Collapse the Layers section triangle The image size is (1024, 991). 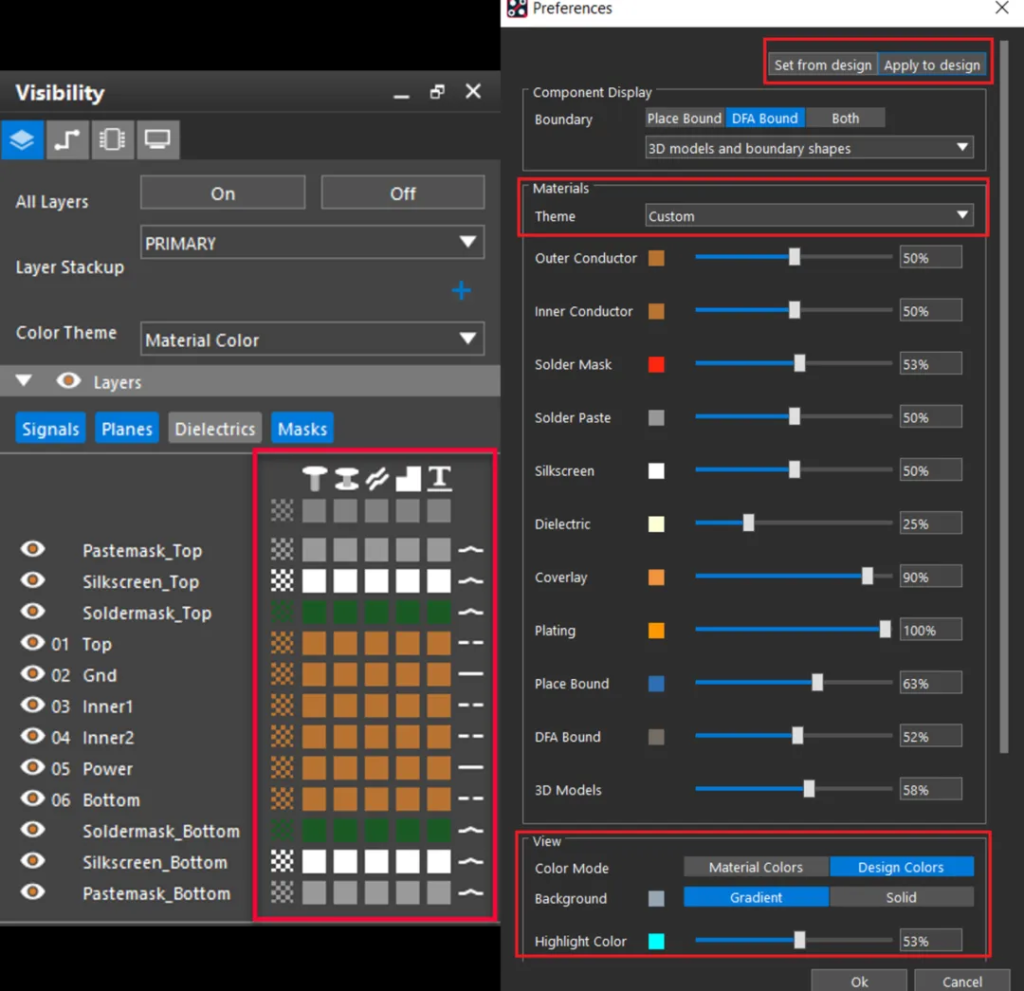click(24, 382)
